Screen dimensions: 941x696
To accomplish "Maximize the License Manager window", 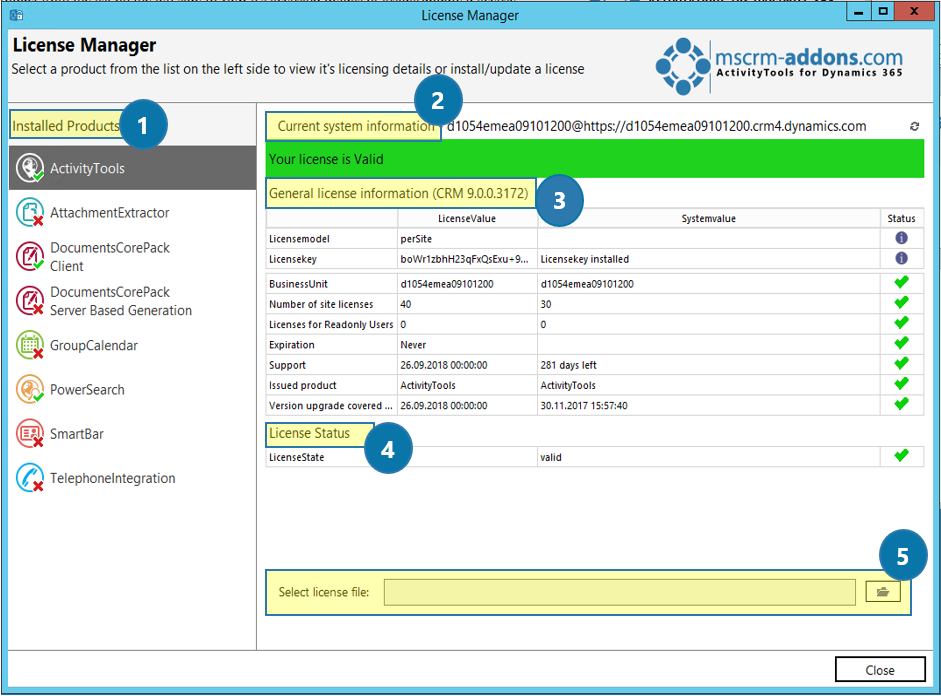I will (882, 11).
